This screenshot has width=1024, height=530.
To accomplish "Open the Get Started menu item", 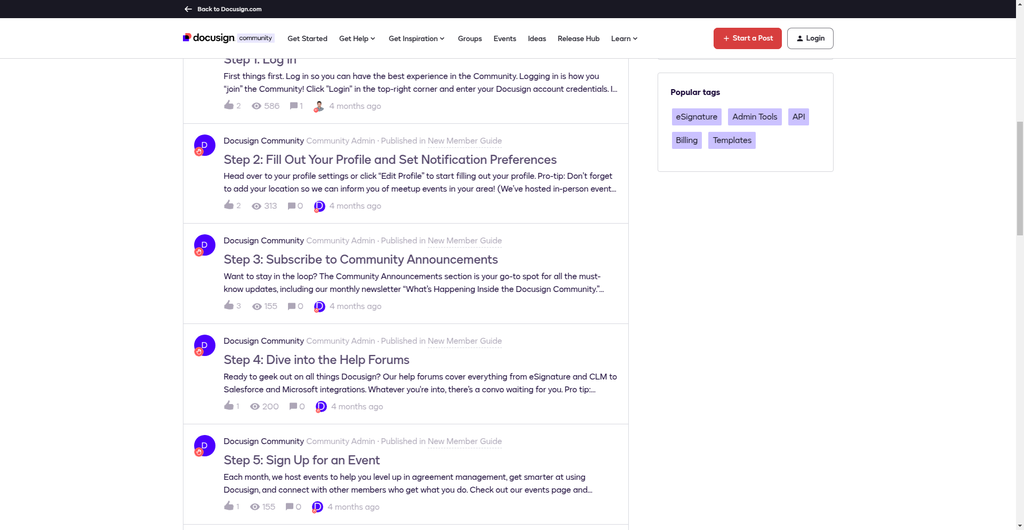I will point(307,39).
